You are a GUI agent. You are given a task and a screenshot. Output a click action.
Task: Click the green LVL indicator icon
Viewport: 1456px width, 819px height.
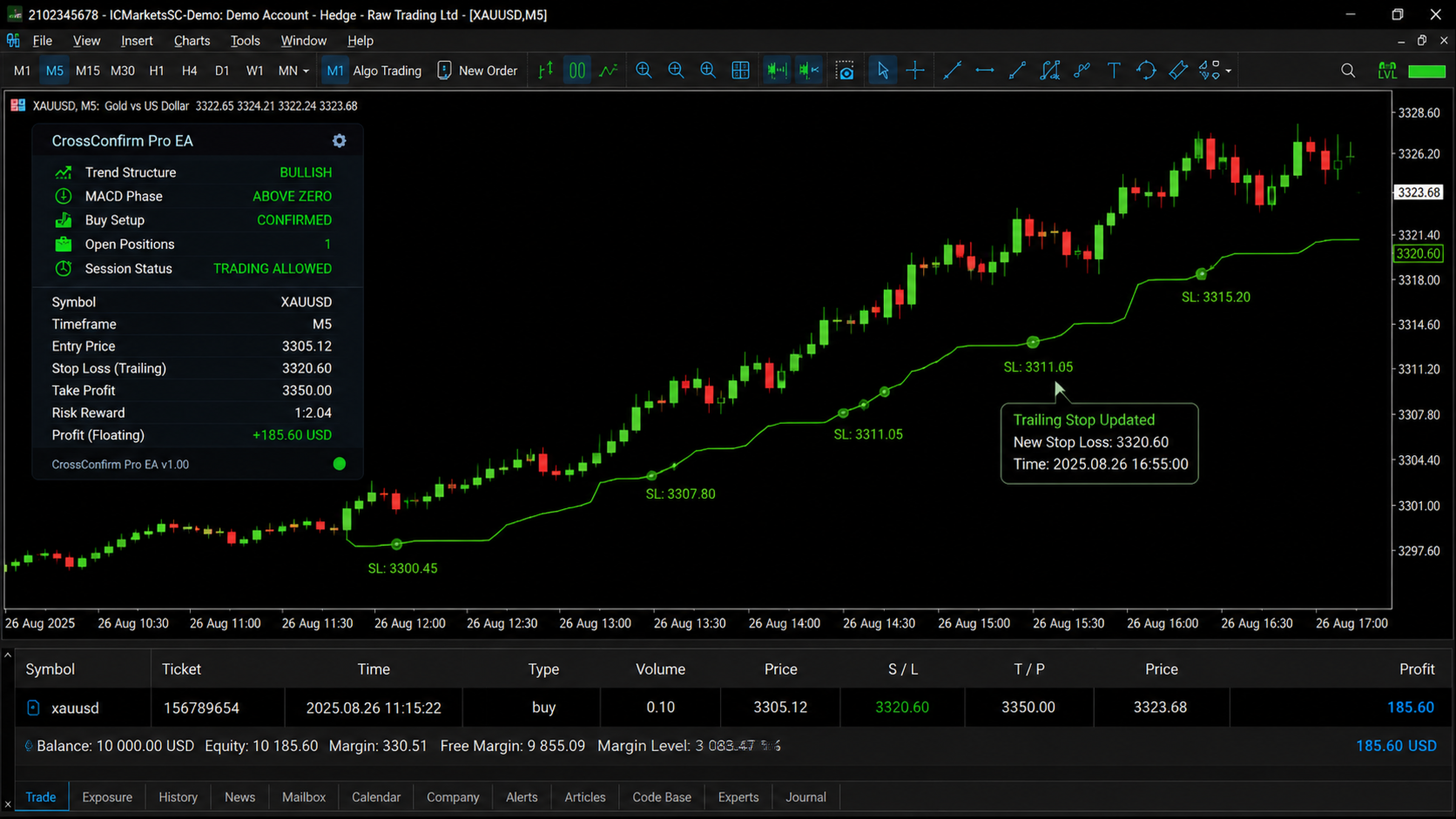point(1387,70)
